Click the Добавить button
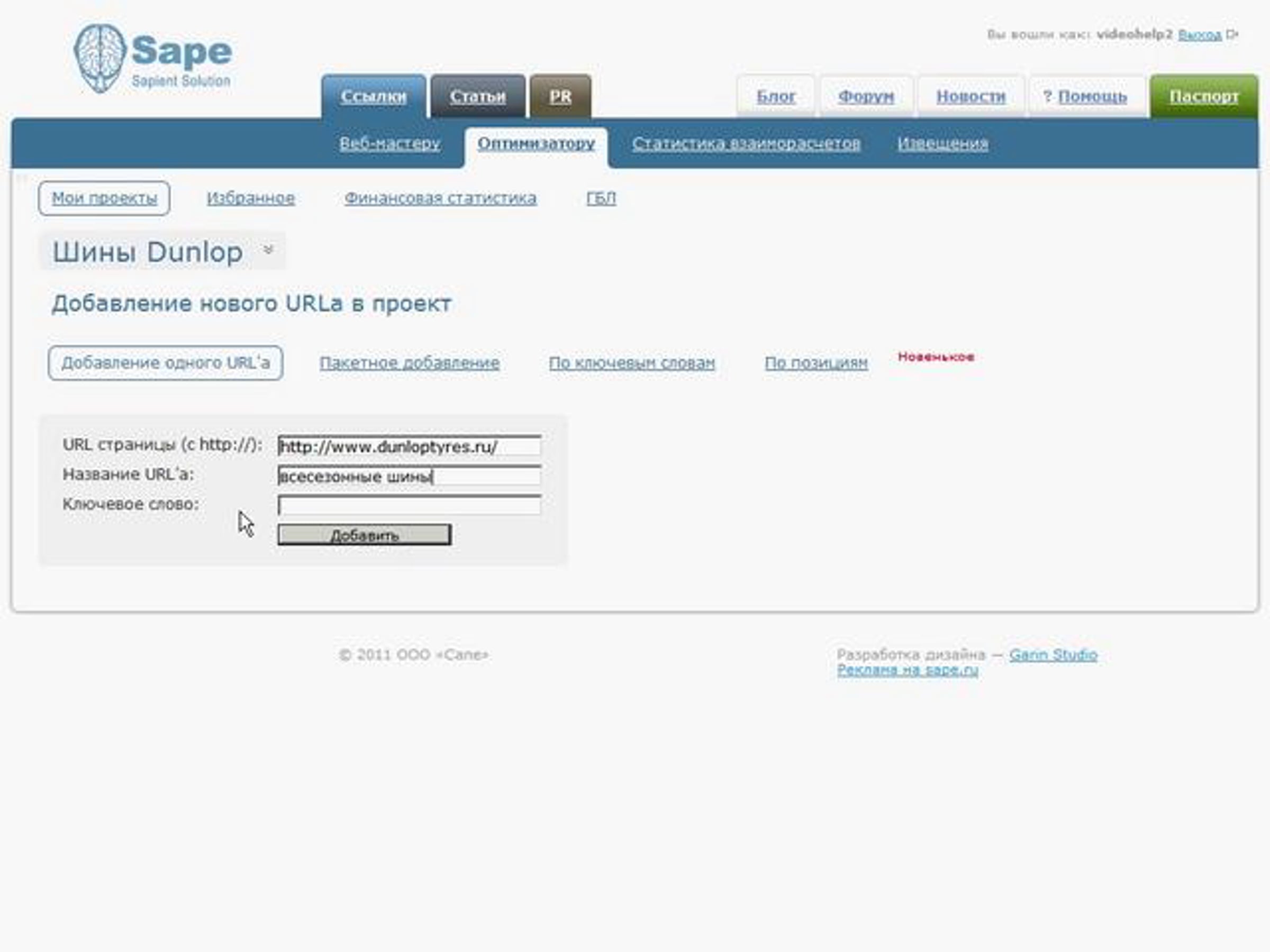 [365, 535]
